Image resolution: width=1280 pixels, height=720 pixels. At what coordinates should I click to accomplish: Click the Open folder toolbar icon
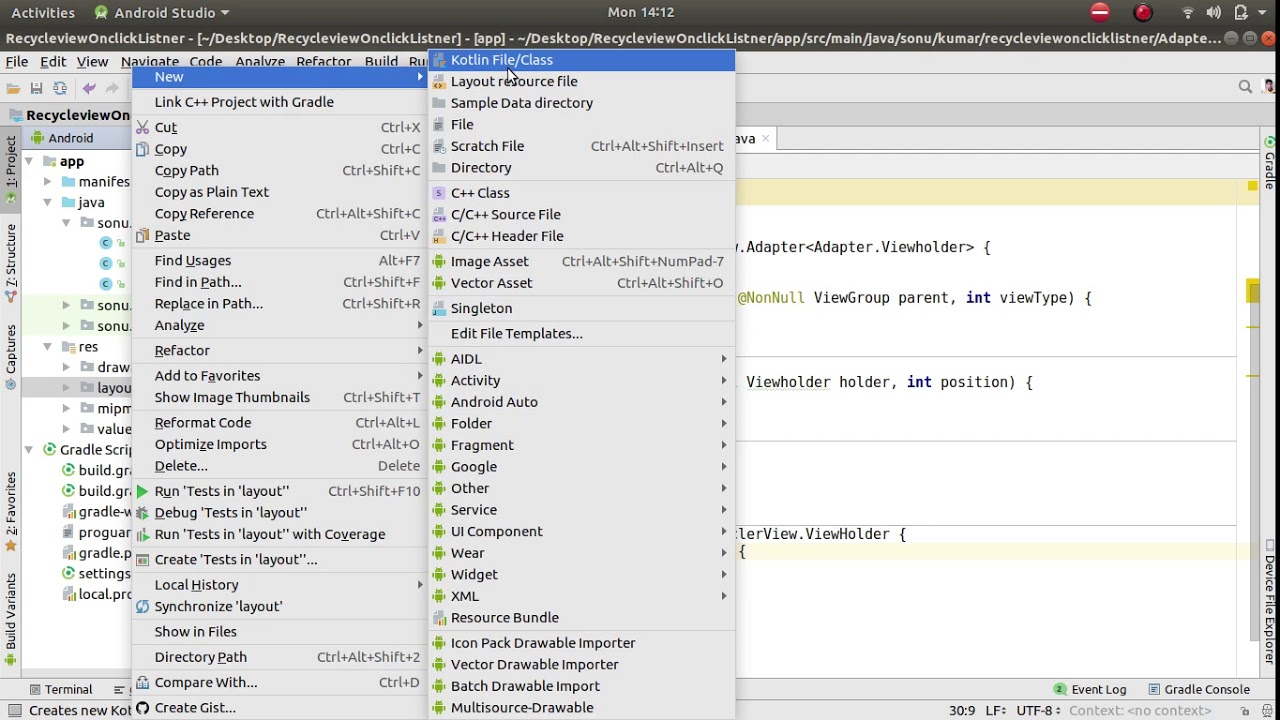point(13,88)
